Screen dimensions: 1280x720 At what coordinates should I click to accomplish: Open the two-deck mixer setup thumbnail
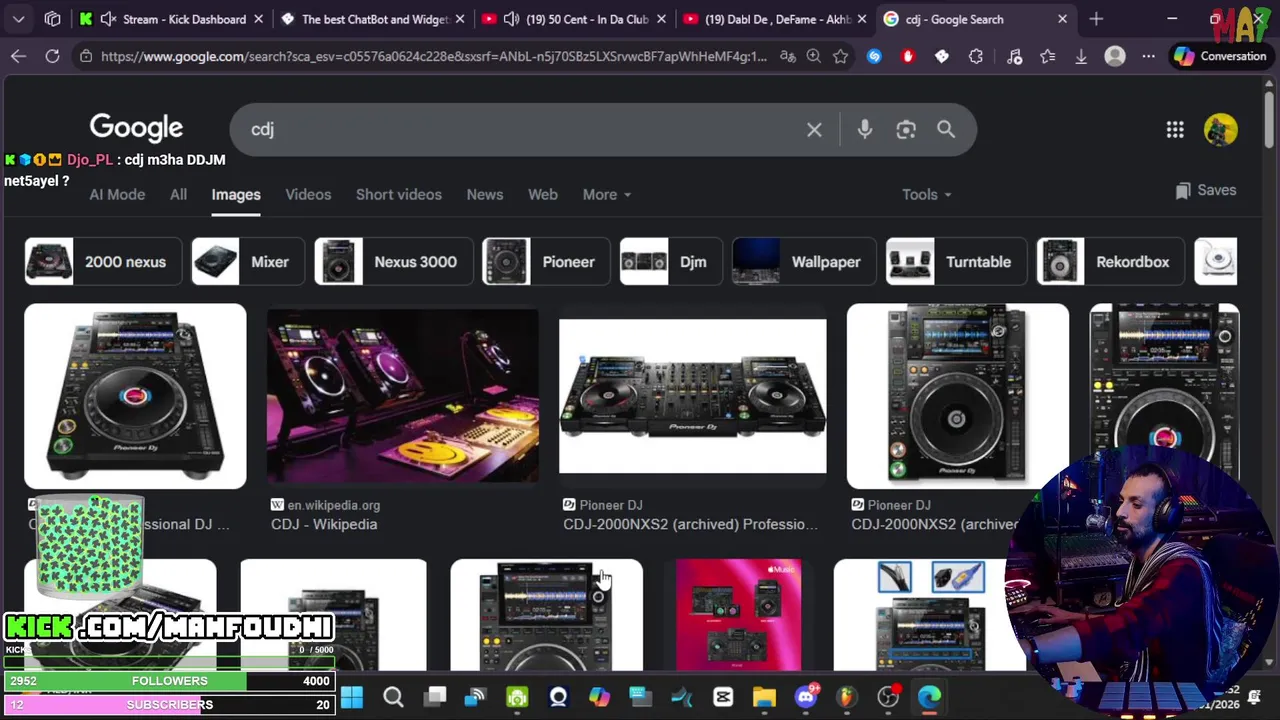693,396
